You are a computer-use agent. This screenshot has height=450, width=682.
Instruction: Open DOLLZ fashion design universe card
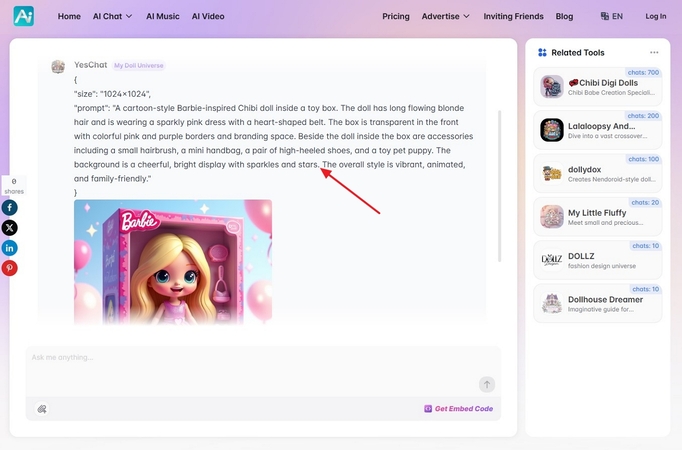coord(598,260)
